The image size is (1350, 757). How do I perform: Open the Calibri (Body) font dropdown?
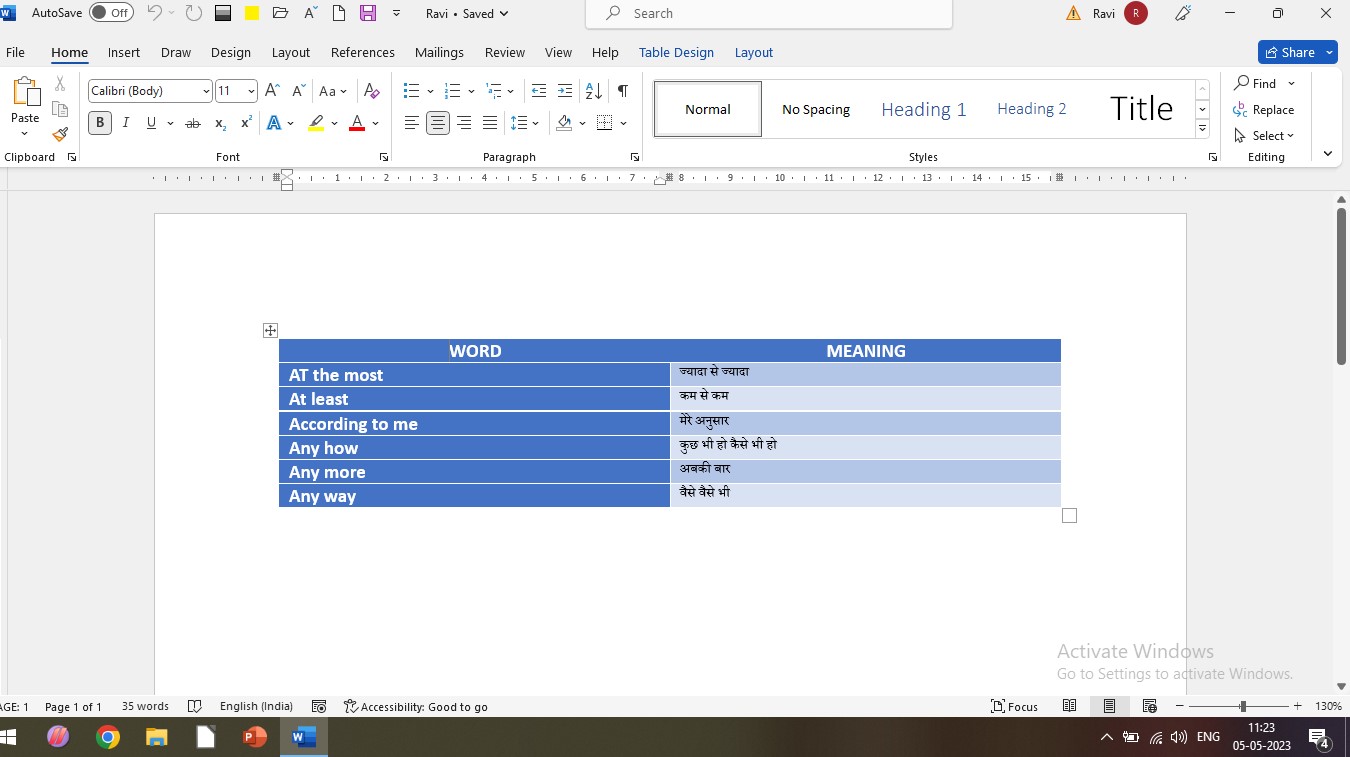pyautogui.click(x=150, y=91)
